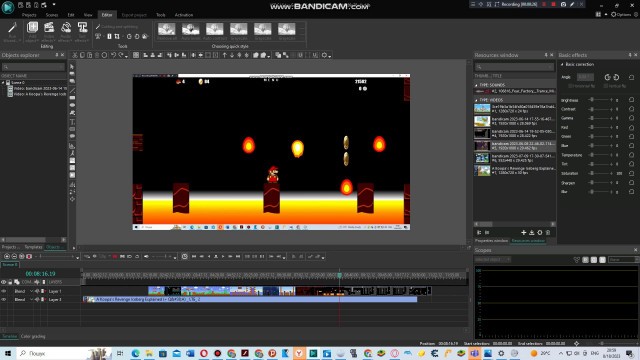Toggle visibility eye for Layer 2
This screenshot has height=360, width=640.
tap(4, 300)
